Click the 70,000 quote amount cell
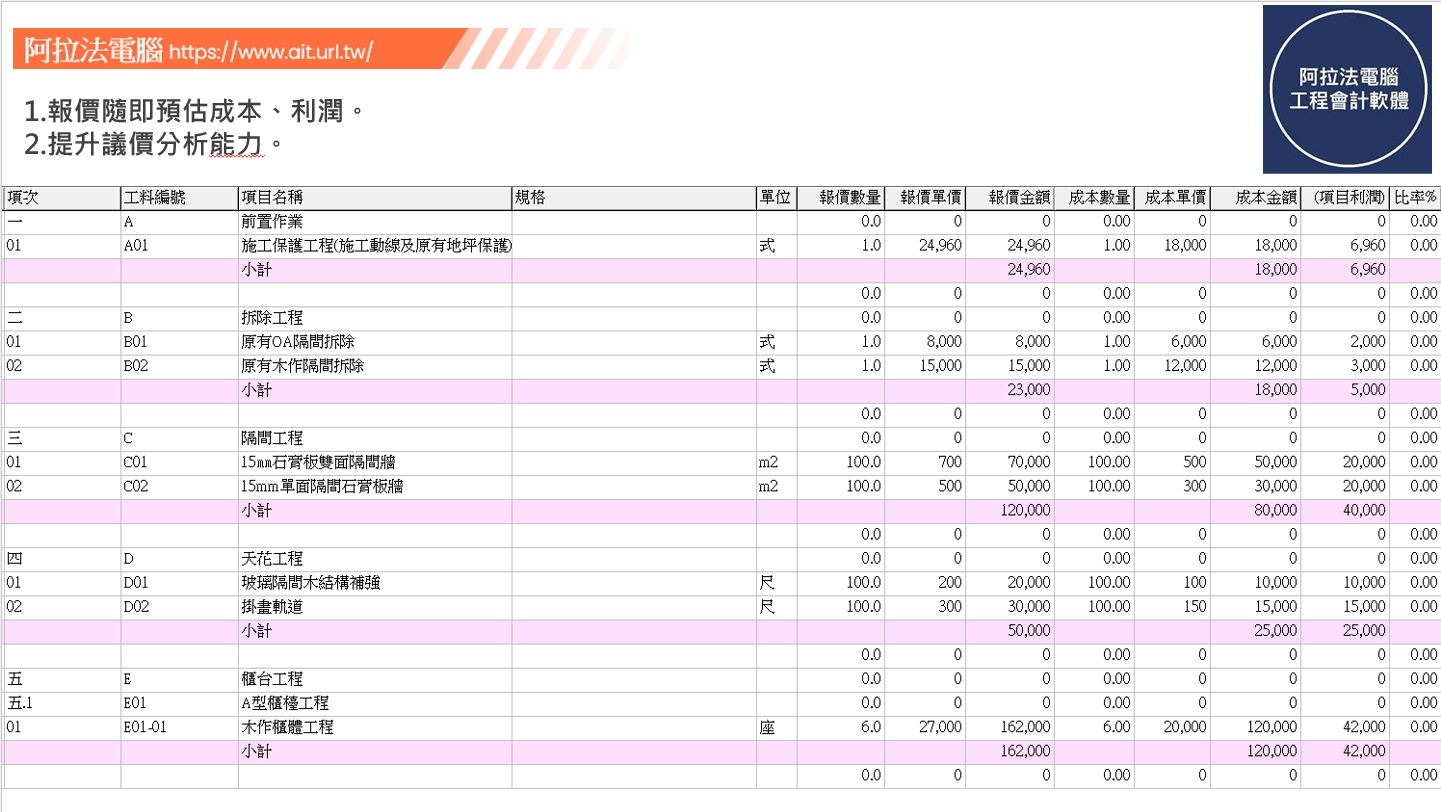Viewport: 1441px width, 812px height. (x=1010, y=462)
